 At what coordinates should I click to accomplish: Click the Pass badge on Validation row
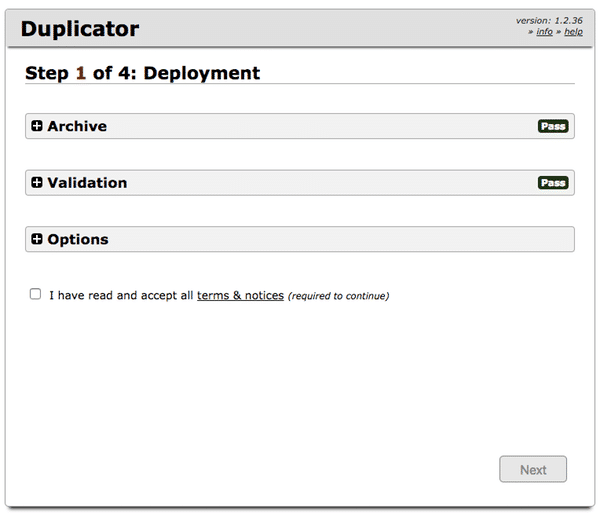[552, 183]
